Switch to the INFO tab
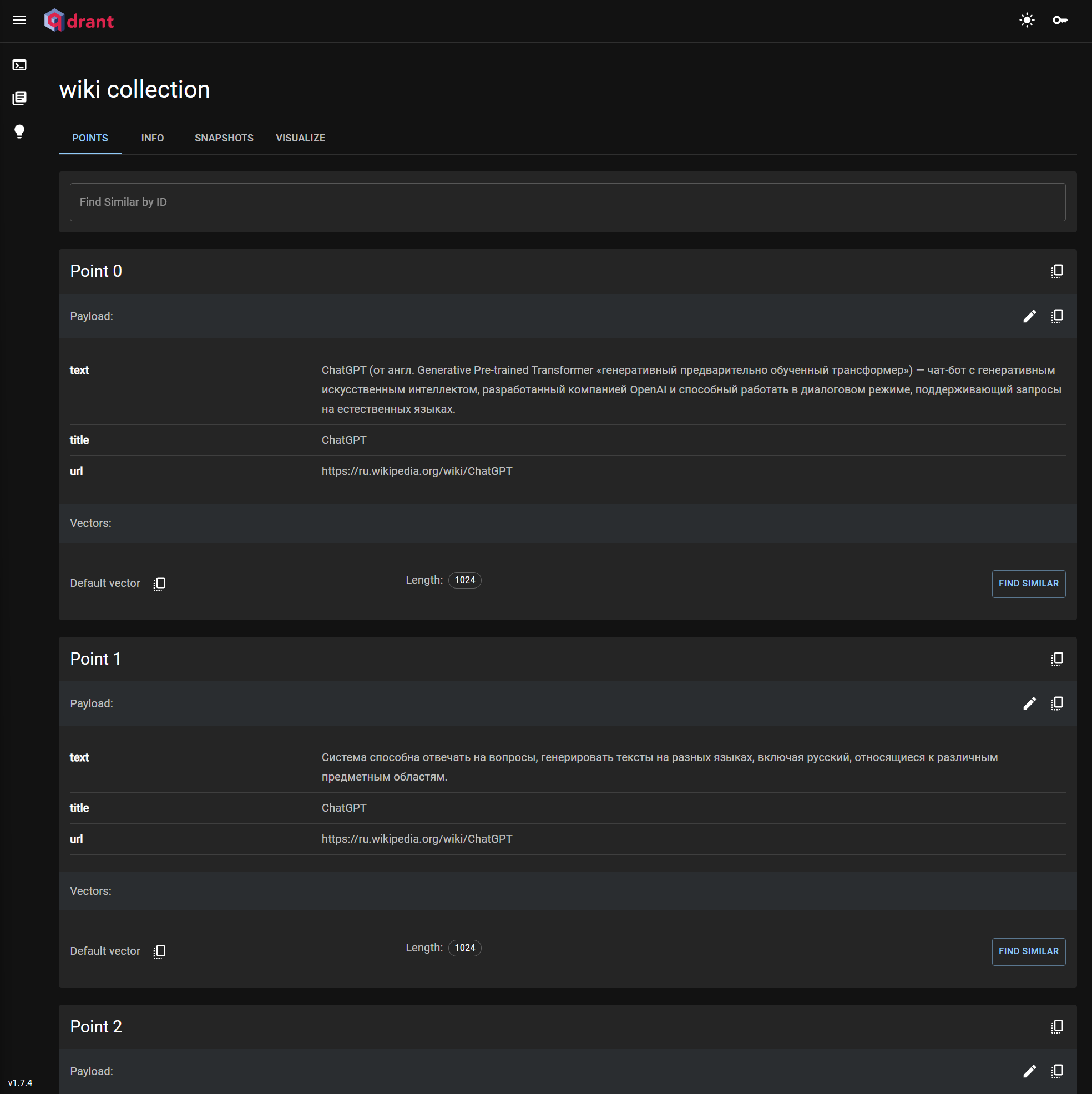This screenshot has height=1094, width=1092. (x=153, y=138)
